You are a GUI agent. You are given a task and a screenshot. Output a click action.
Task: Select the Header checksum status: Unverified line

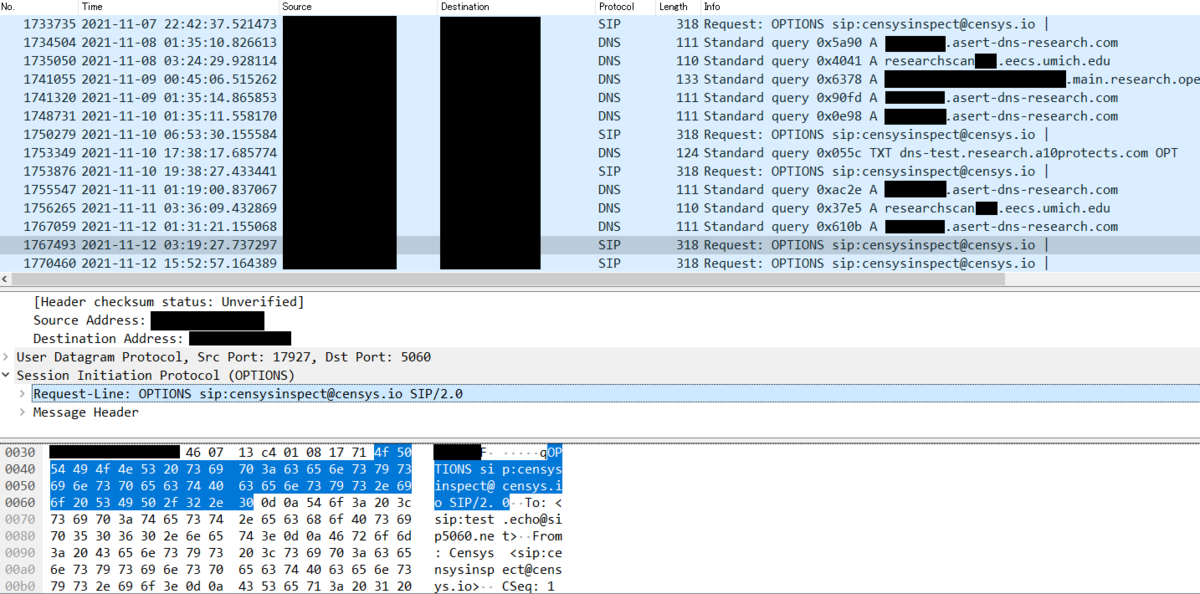[x=169, y=301]
